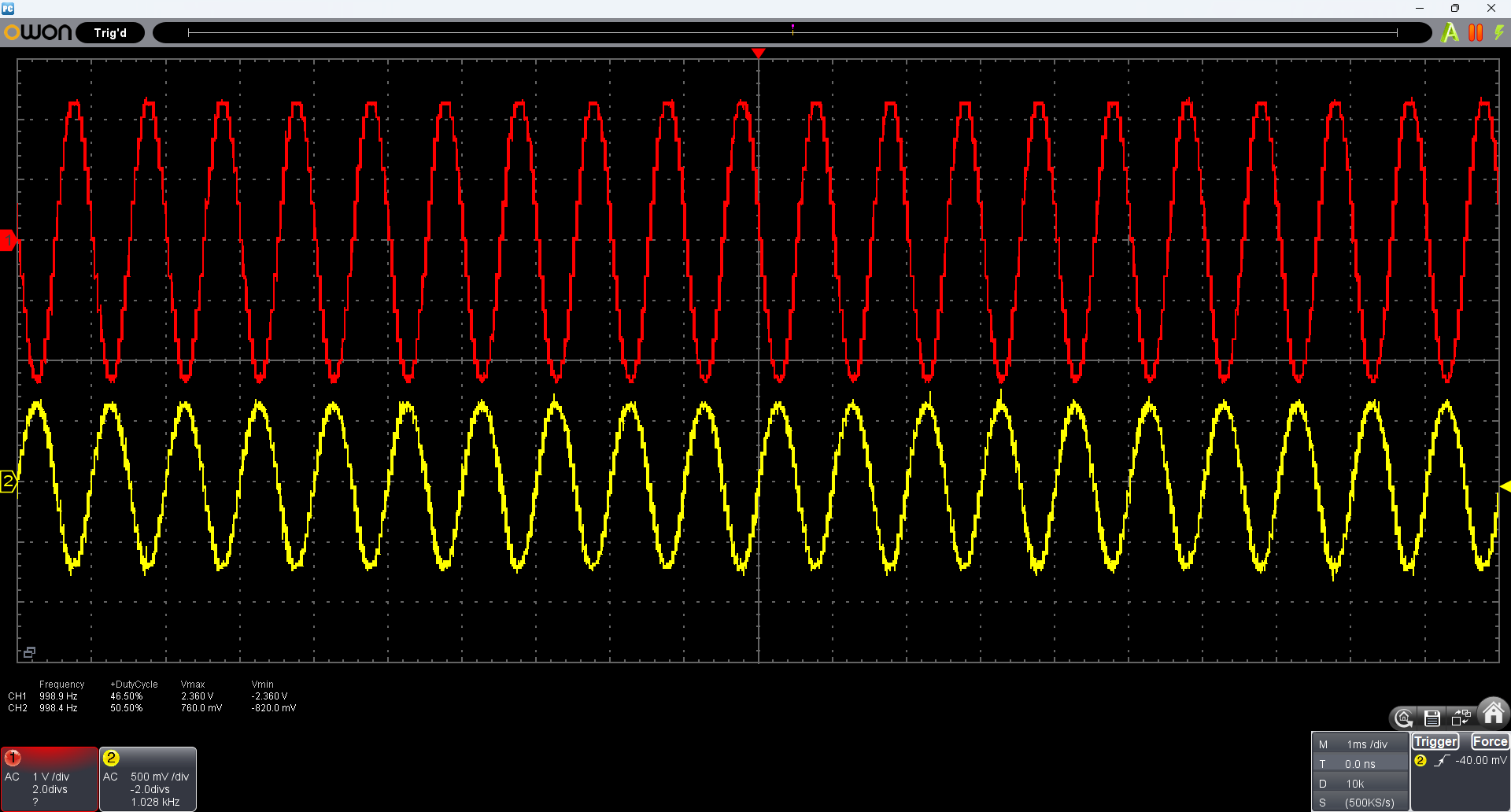Click the rising edge trigger slope icon
The height and width of the screenshot is (812, 1511).
[1441, 761]
